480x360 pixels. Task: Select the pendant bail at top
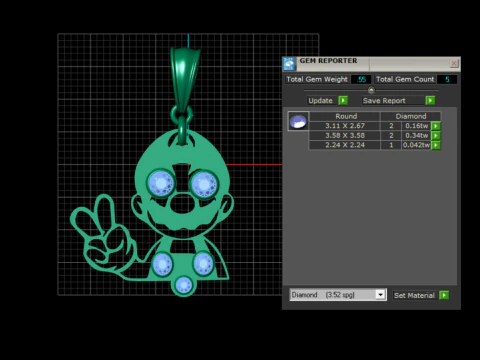point(185,78)
